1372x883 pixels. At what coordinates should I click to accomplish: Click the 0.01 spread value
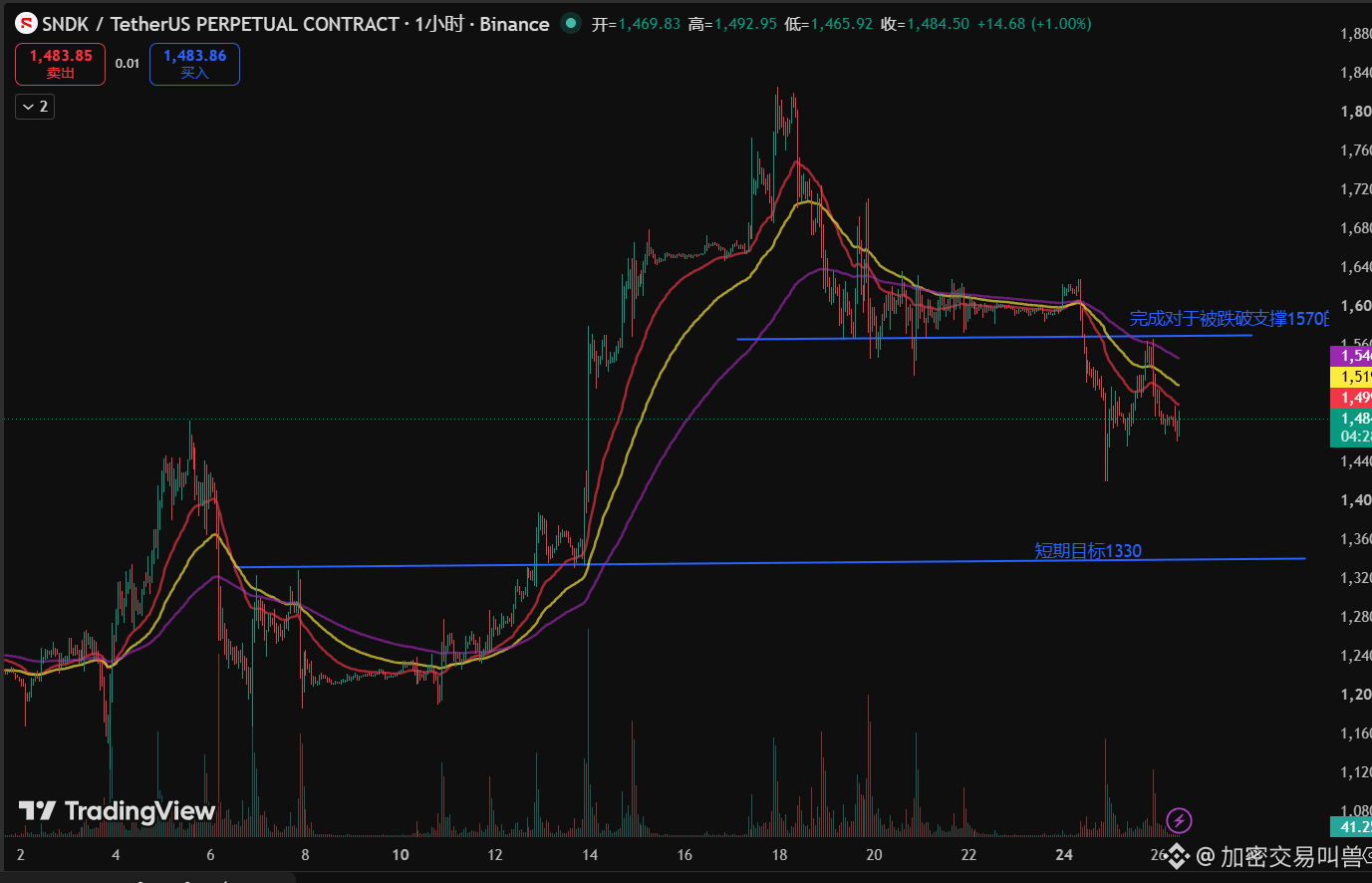pos(128,64)
